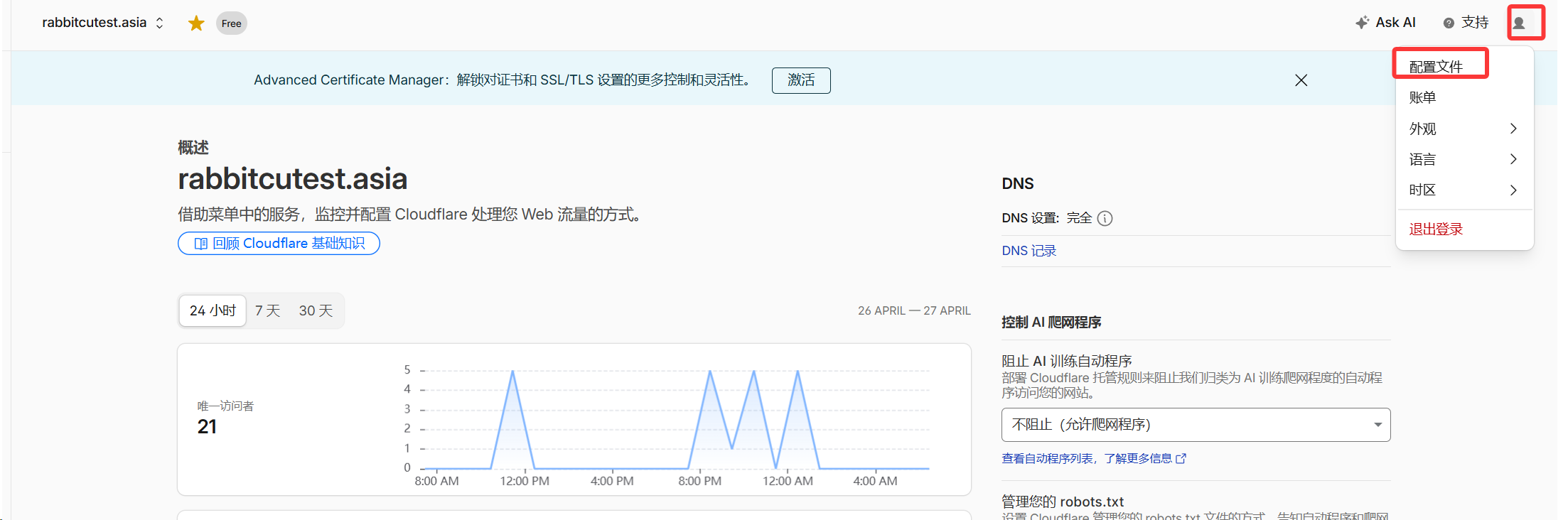Click the gold star favorite icon
Screen dimensions: 1568x520
click(x=196, y=23)
